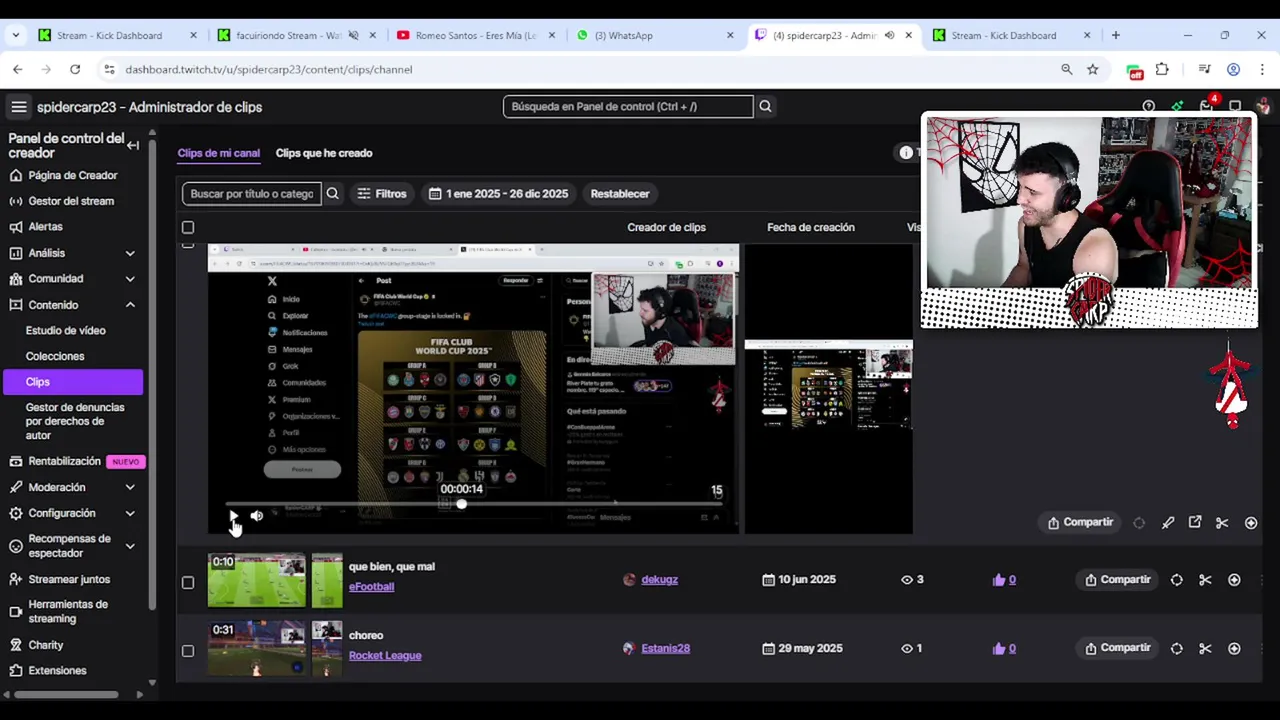Open the browser extensions puzzle icon
This screenshot has height=720, width=1280.
(x=1162, y=69)
